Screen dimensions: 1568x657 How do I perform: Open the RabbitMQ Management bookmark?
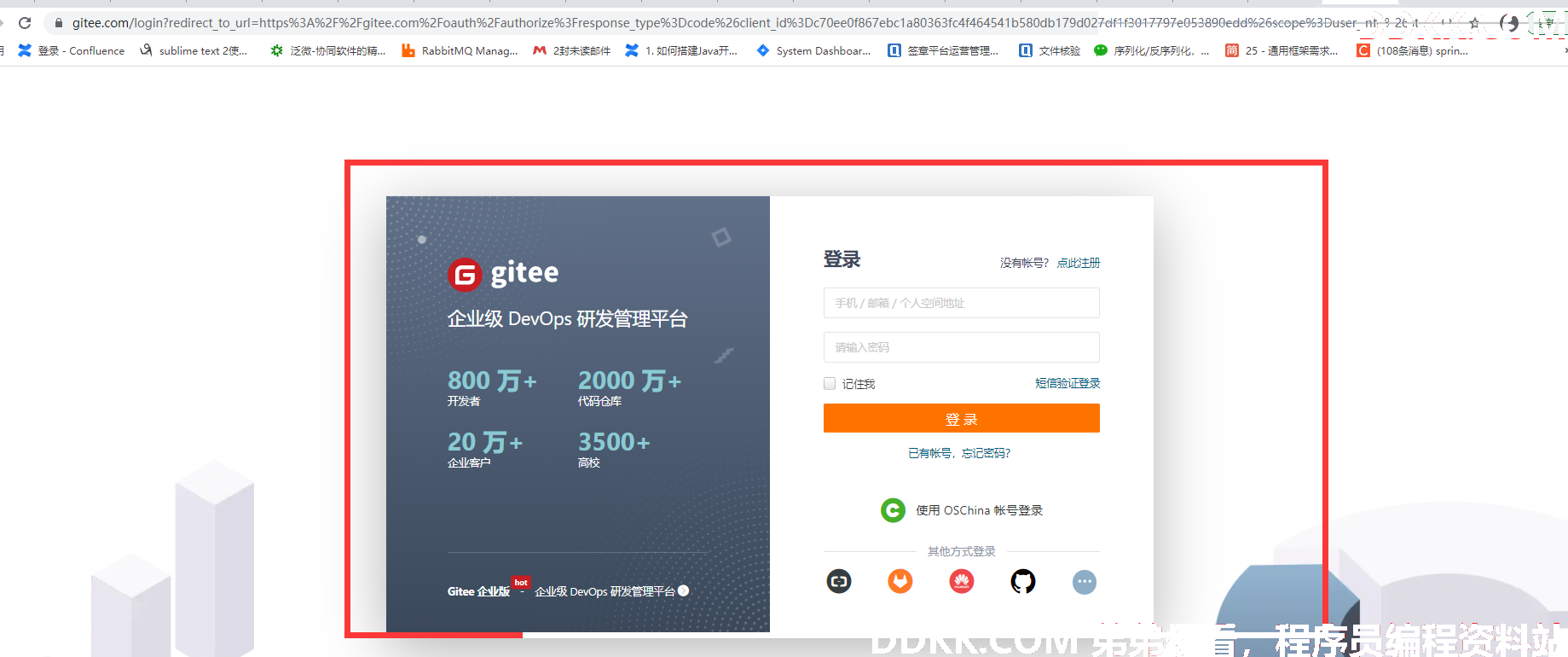coord(460,50)
